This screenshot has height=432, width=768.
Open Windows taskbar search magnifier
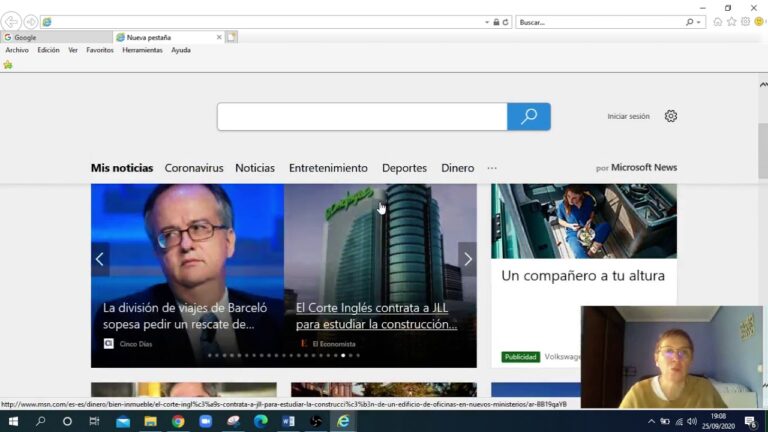[x=41, y=421]
